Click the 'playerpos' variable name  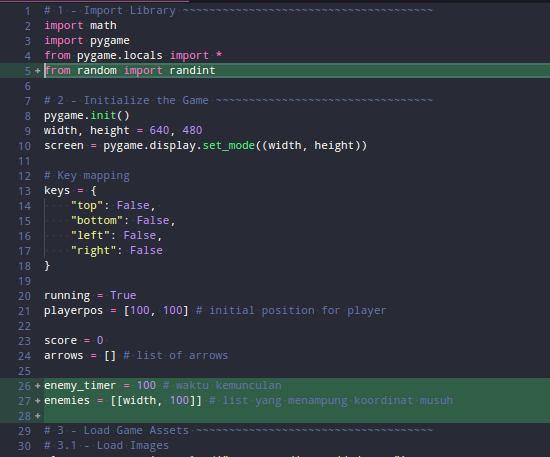point(74,311)
